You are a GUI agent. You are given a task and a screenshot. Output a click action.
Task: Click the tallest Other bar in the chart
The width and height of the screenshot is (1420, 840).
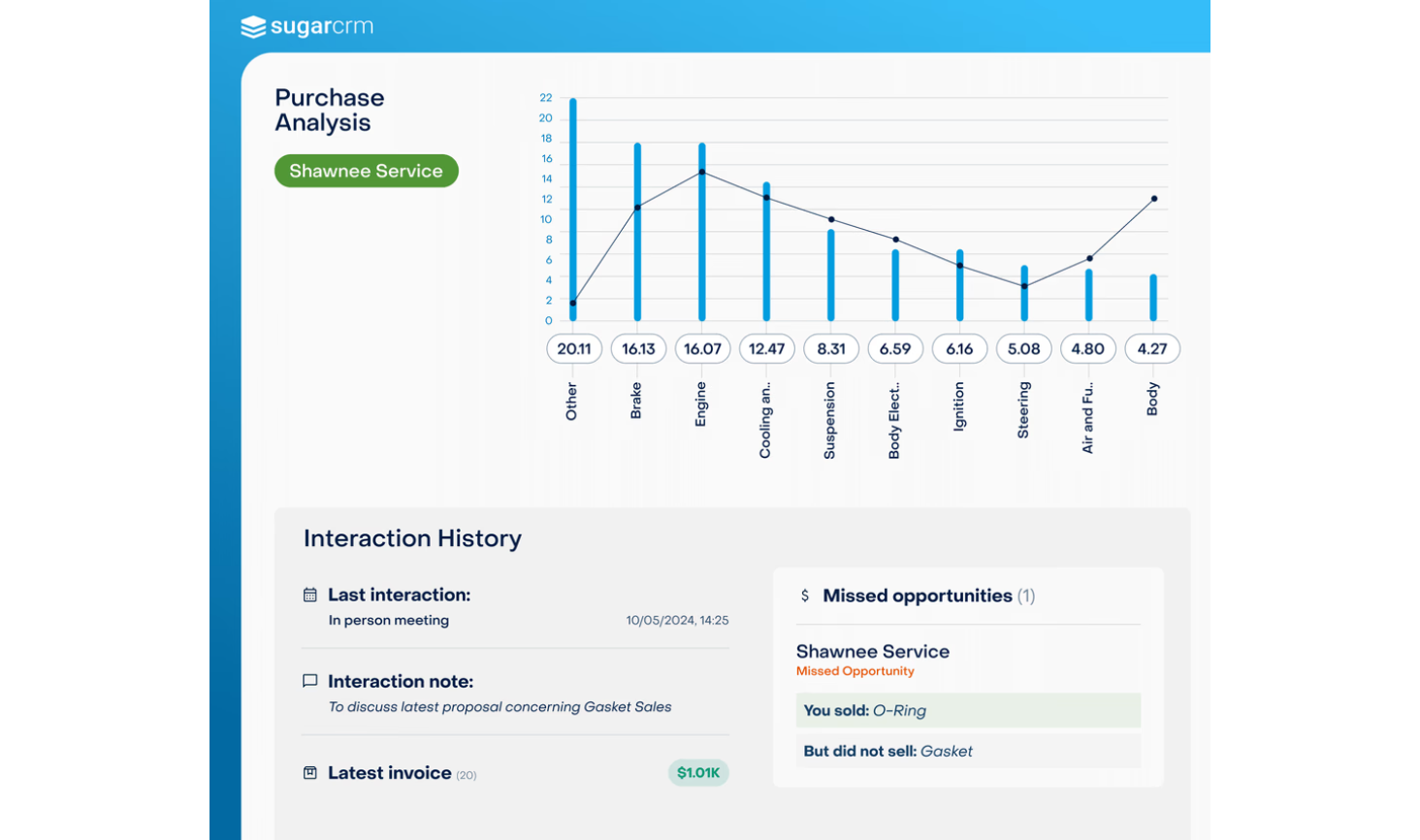click(573, 210)
